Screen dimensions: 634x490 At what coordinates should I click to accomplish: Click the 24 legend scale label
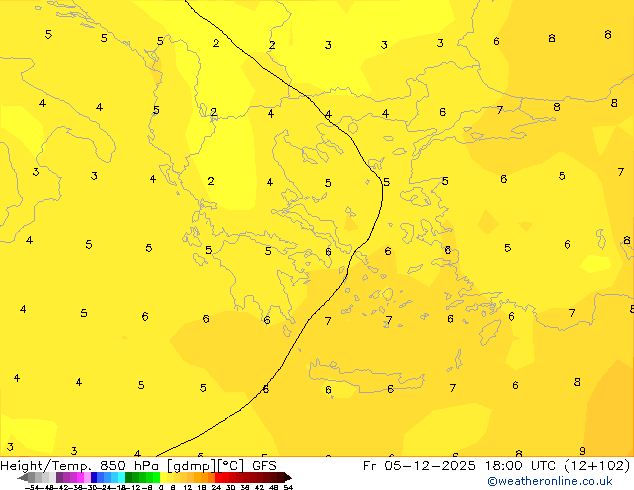[x=217, y=488]
